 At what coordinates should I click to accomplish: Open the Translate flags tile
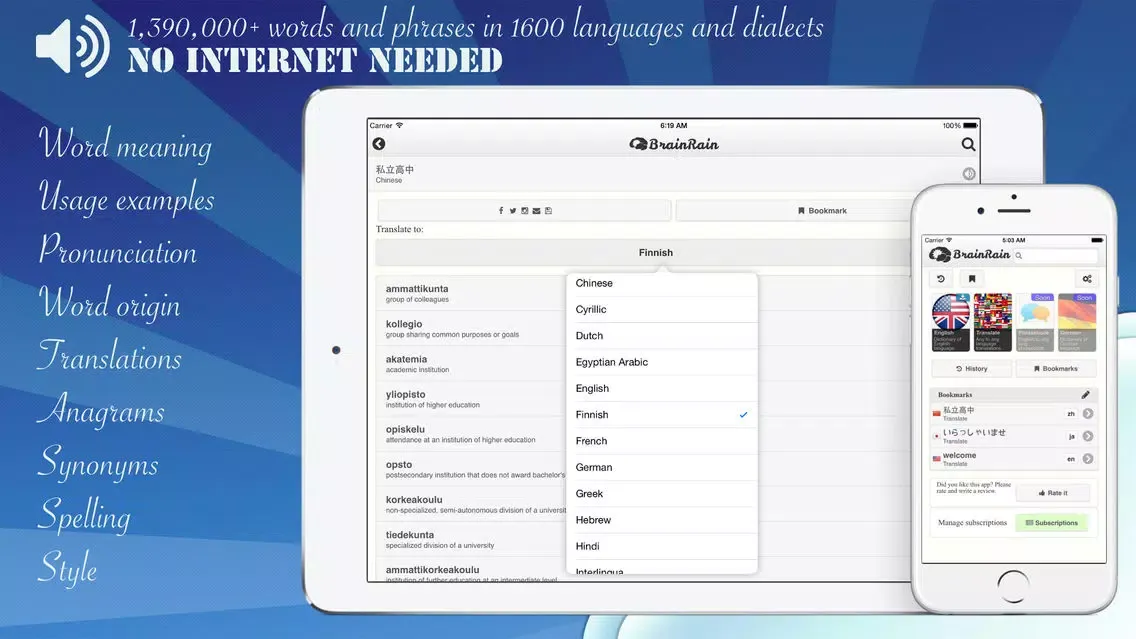click(x=993, y=322)
